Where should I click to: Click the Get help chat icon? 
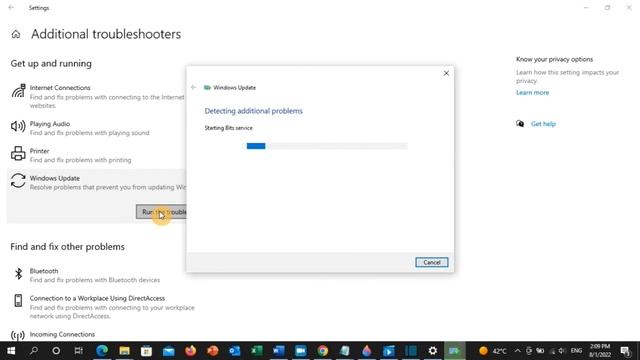[520, 124]
